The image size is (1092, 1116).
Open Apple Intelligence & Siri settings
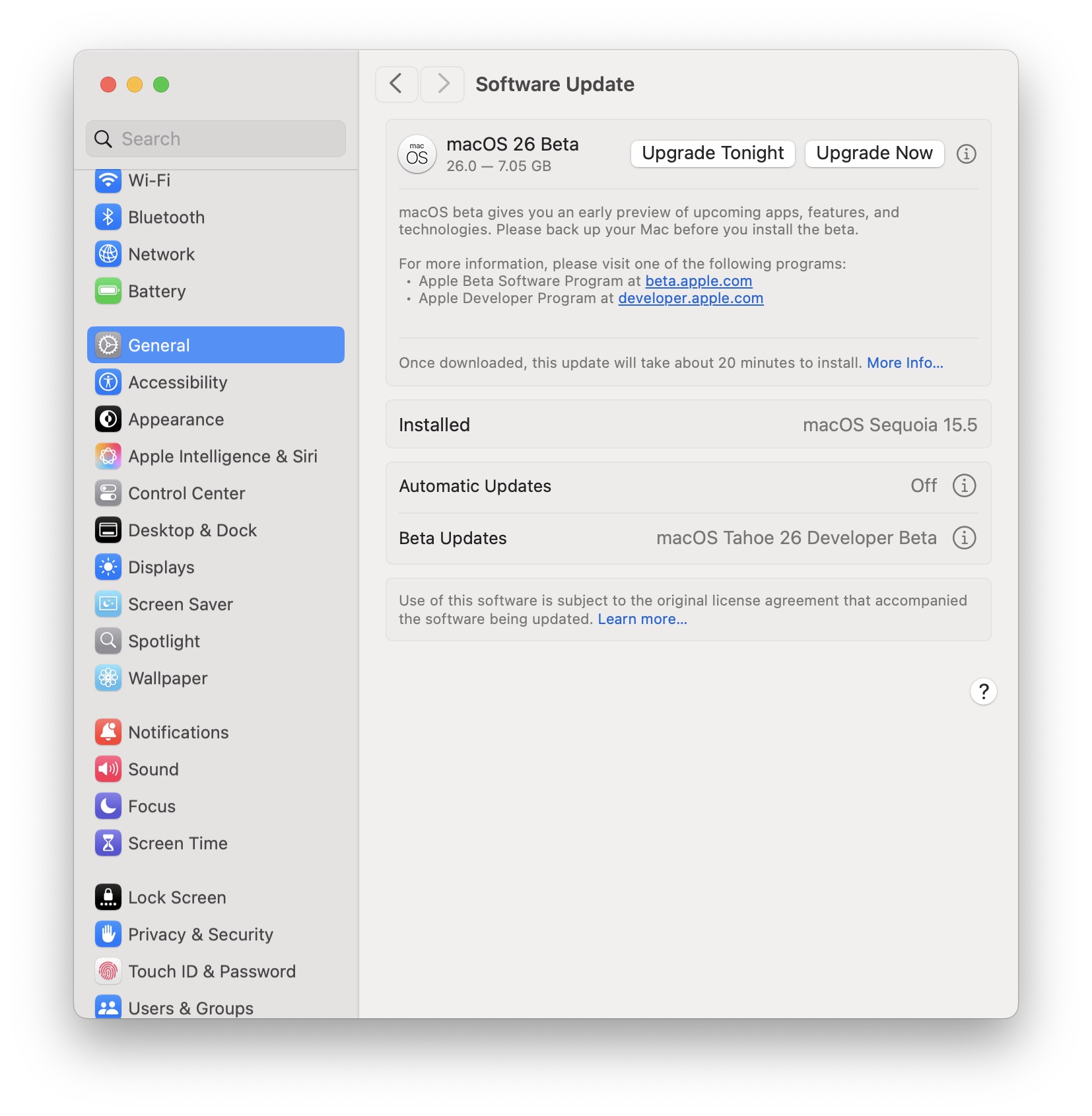[222, 456]
